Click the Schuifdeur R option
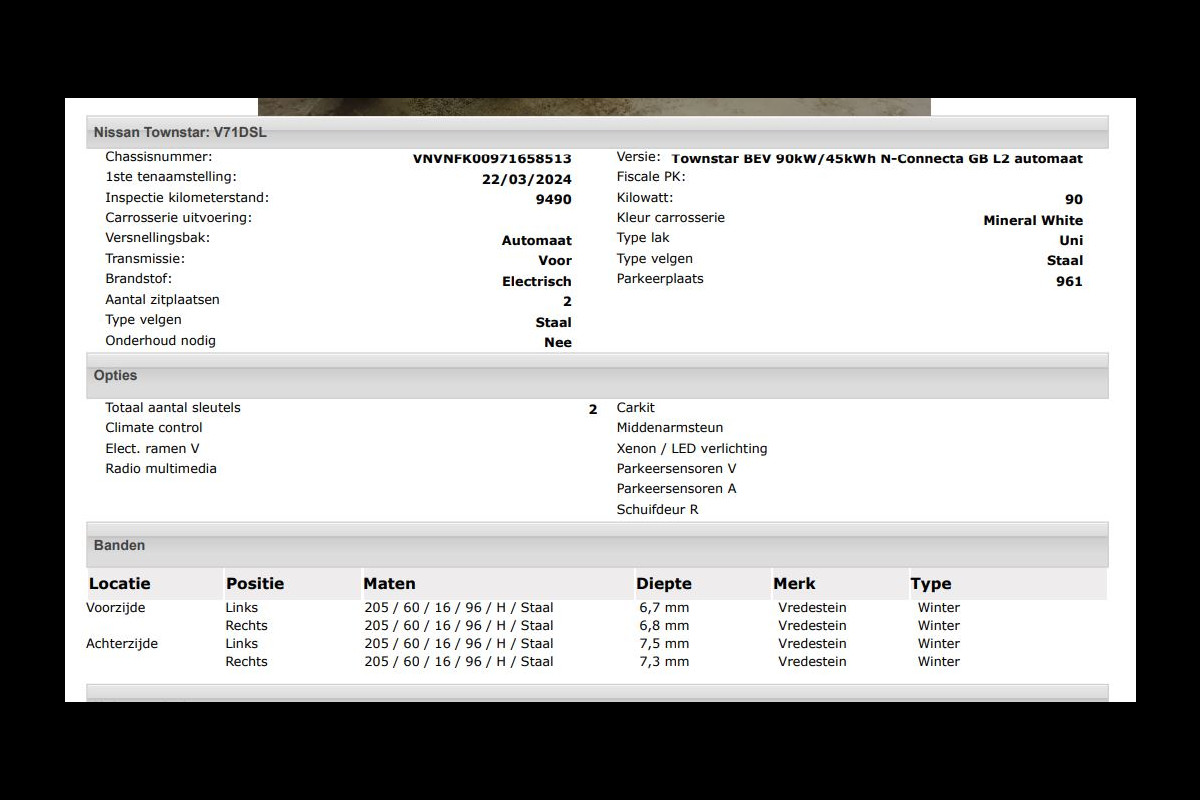This screenshot has width=1200, height=800. click(x=657, y=510)
